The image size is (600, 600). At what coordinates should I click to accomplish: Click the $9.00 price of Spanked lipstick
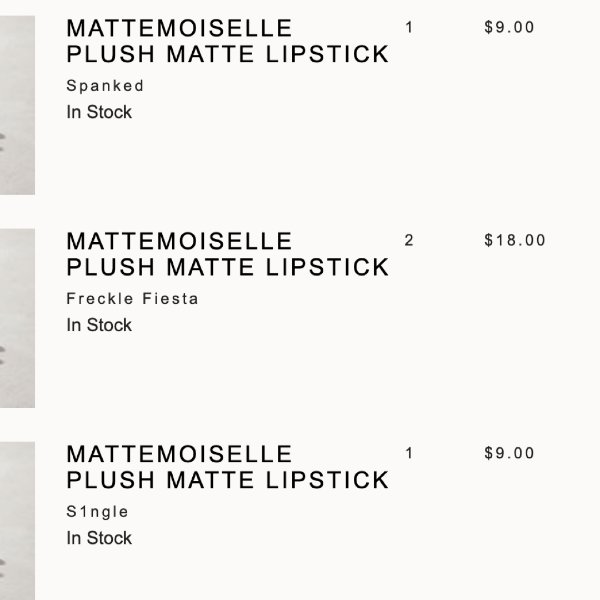tap(509, 28)
